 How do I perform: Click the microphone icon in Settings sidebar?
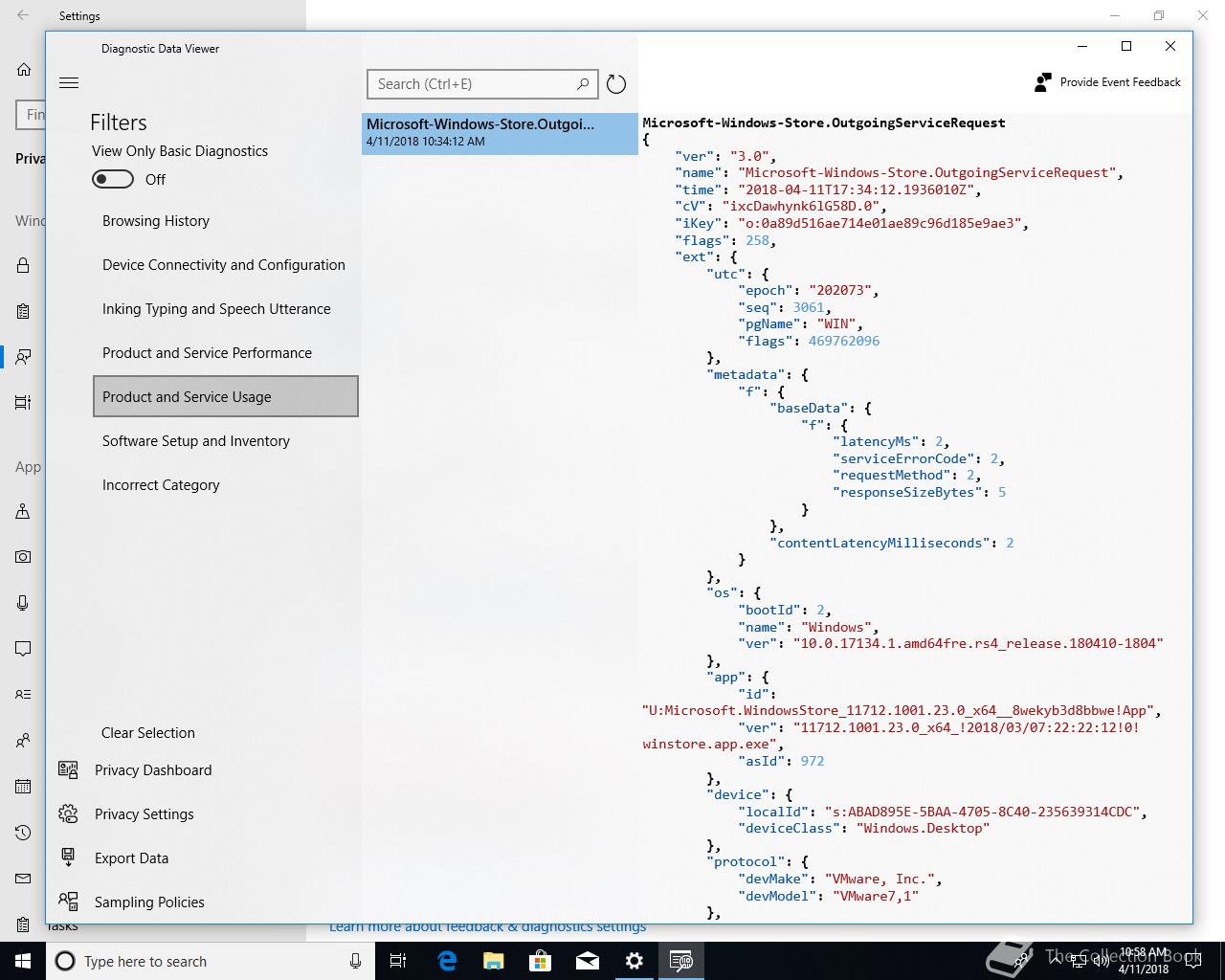pyautogui.click(x=23, y=602)
